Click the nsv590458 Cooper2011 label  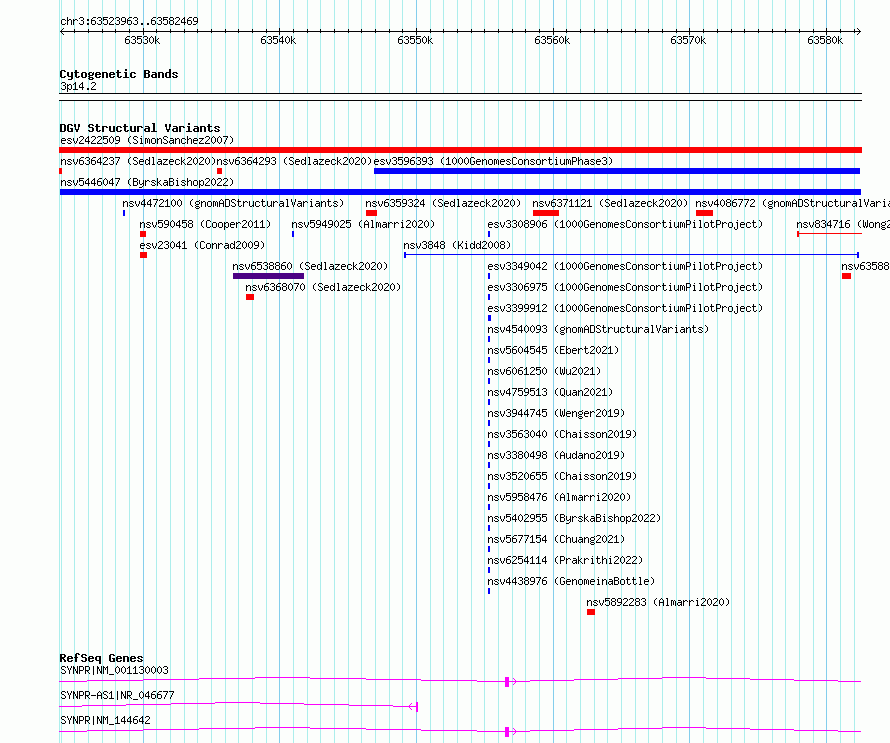pyautogui.click(x=205, y=224)
